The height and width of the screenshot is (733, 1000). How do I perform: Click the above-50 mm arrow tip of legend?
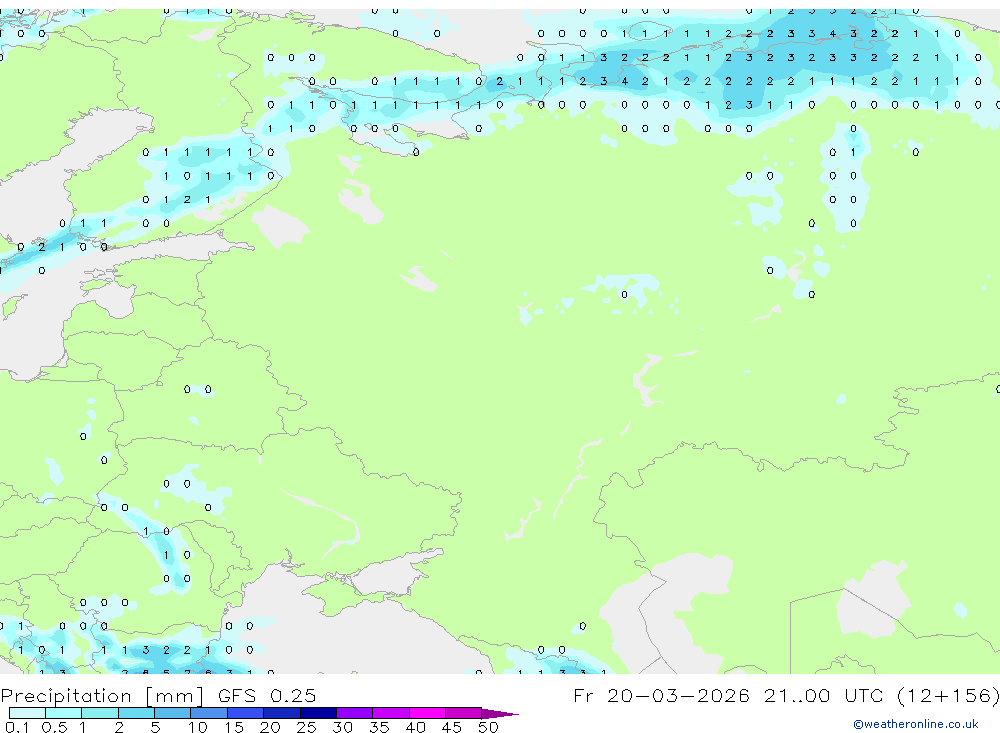(500, 714)
